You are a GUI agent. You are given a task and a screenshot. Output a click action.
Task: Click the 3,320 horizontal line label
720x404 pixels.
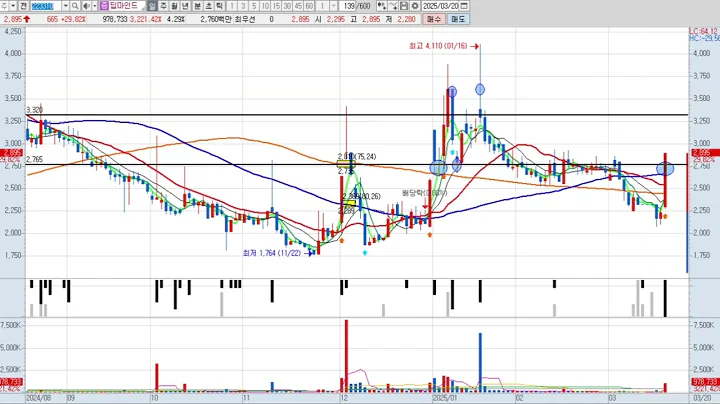pos(34,110)
